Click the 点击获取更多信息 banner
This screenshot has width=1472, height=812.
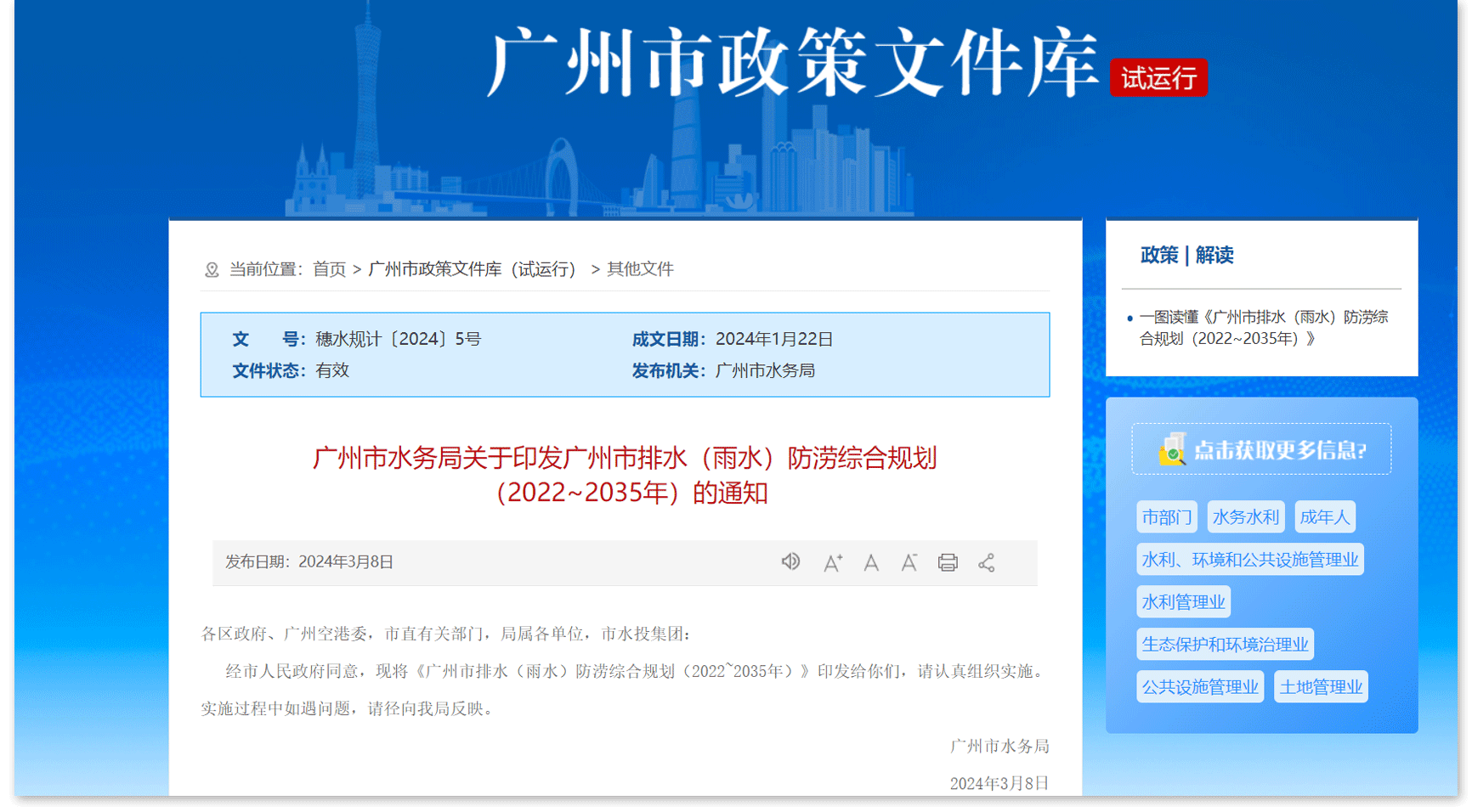(x=1261, y=449)
